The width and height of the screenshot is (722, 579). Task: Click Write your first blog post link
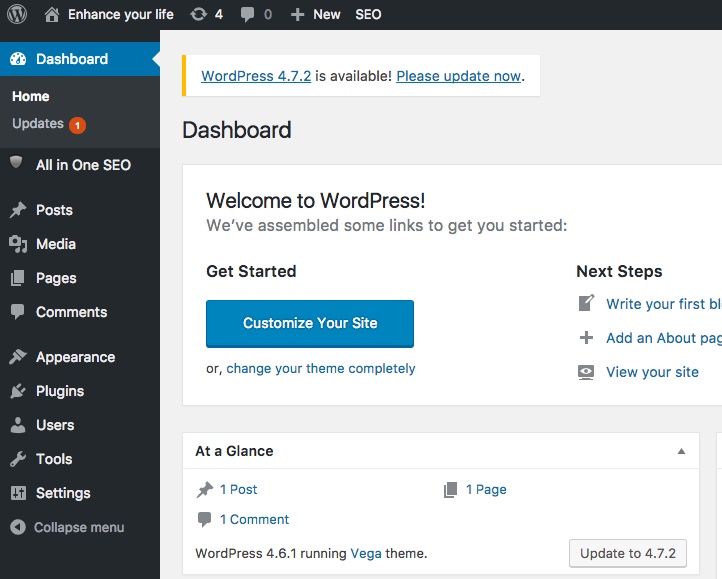tap(664, 304)
